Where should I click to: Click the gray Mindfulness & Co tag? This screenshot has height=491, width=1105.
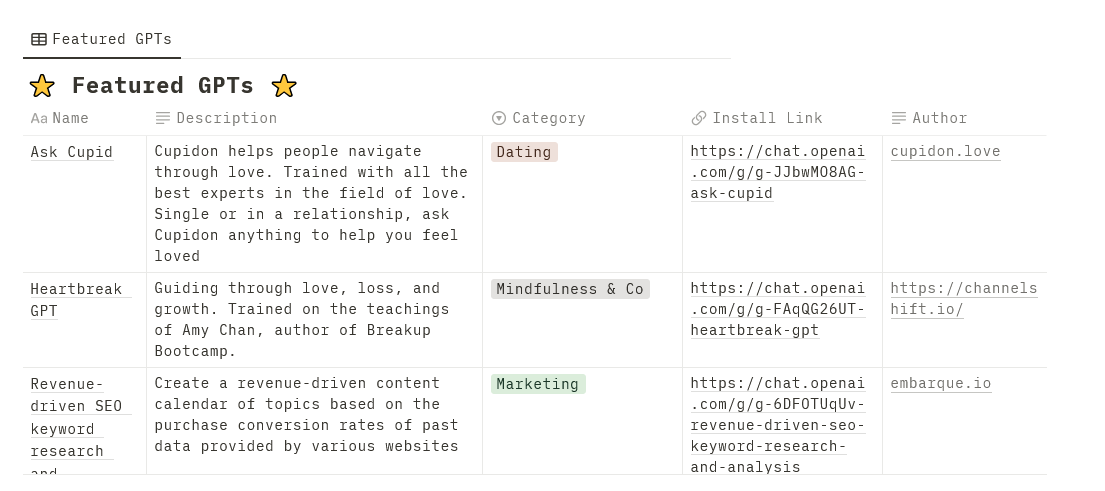coord(570,290)
